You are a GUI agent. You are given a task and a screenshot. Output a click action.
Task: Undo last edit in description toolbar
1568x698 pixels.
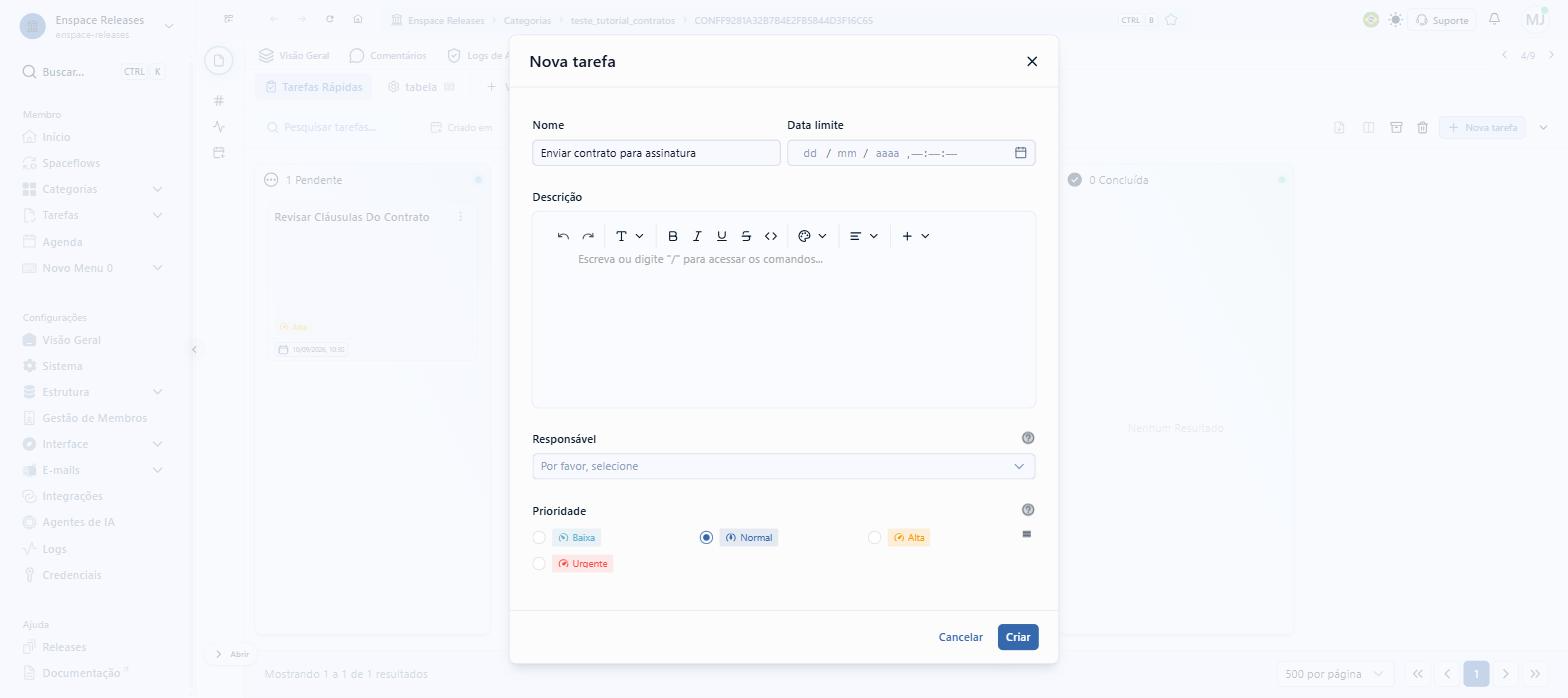[x=563, y=236]
